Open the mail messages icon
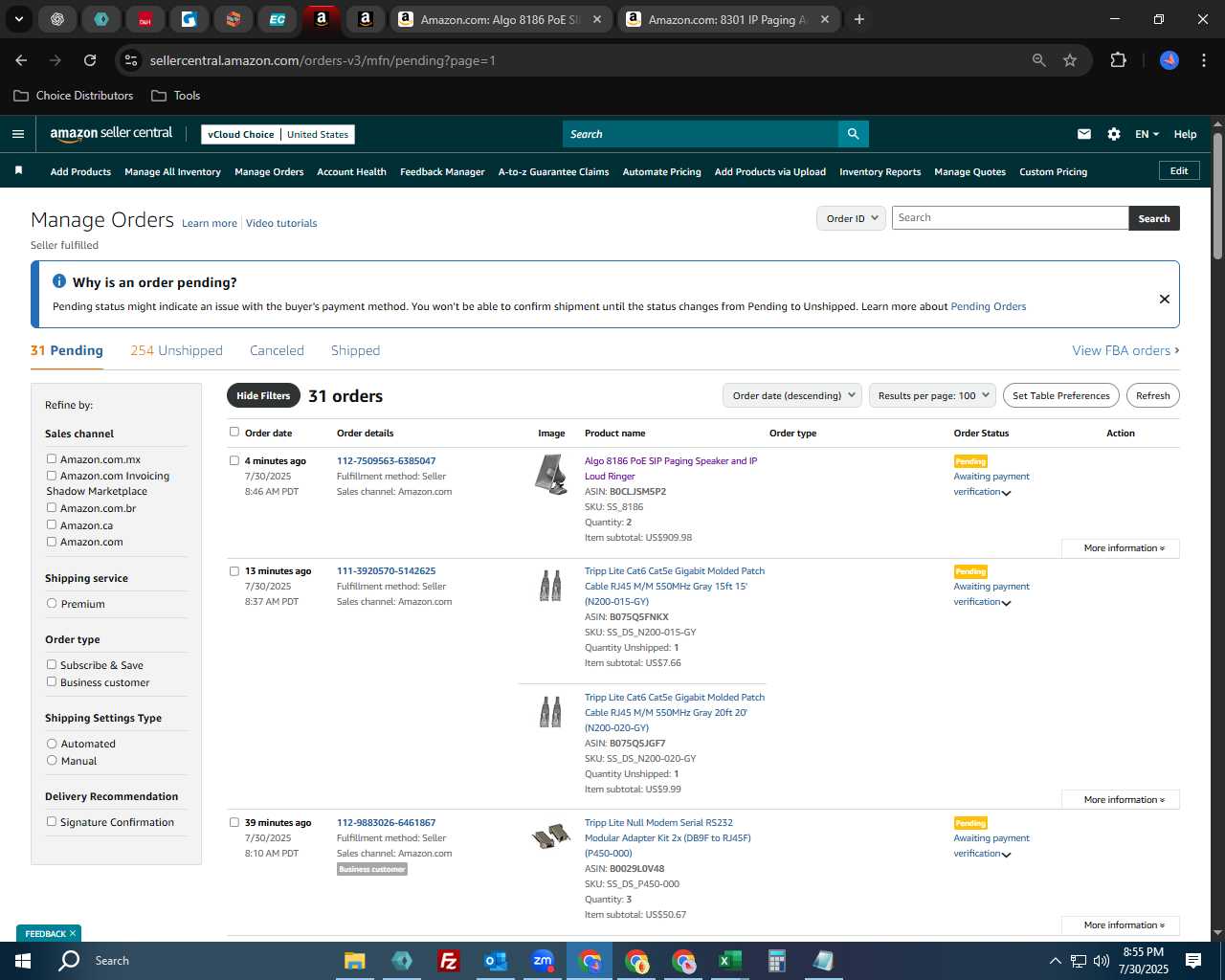Viewport: 1225px width, 980px height. [1084, 134]
